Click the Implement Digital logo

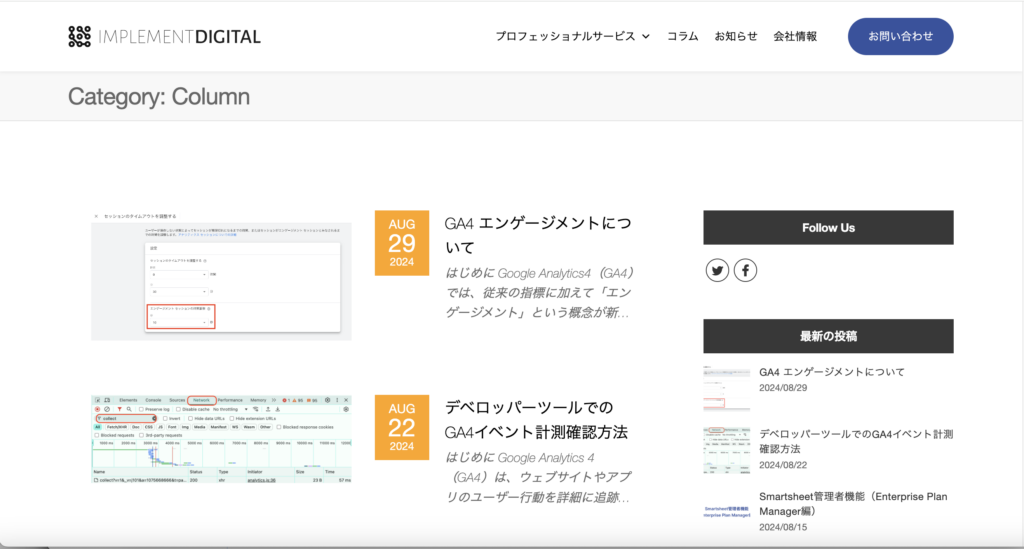tap(164, 37)
